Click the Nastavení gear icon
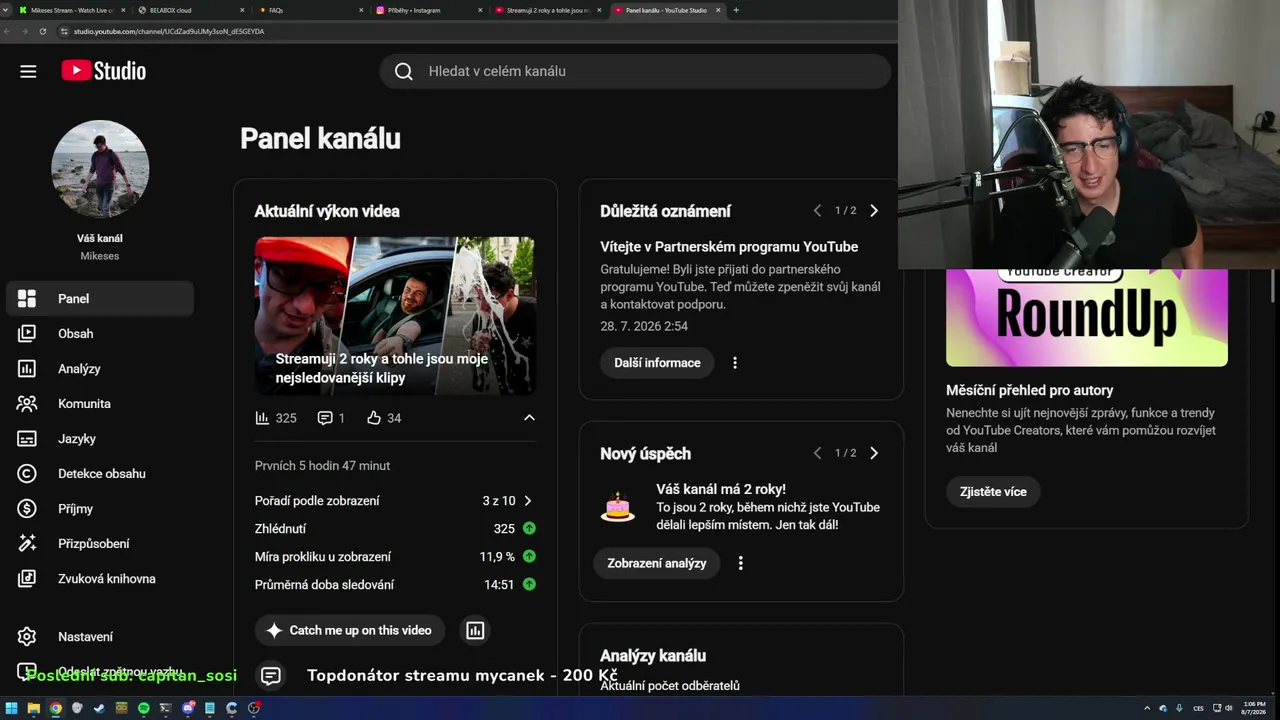 [x=27, y=637]
